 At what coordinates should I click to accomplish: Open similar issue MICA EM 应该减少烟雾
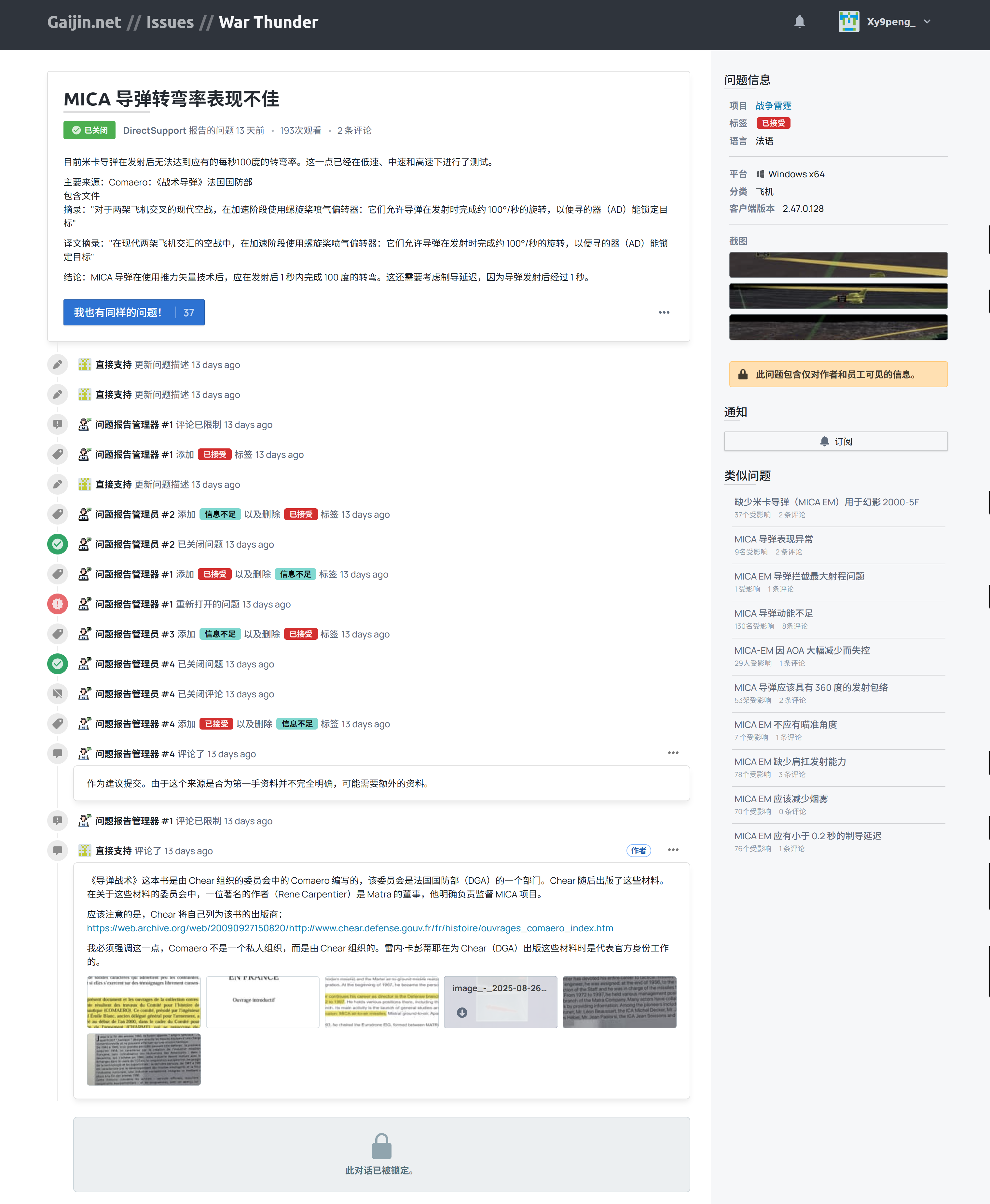781,798
